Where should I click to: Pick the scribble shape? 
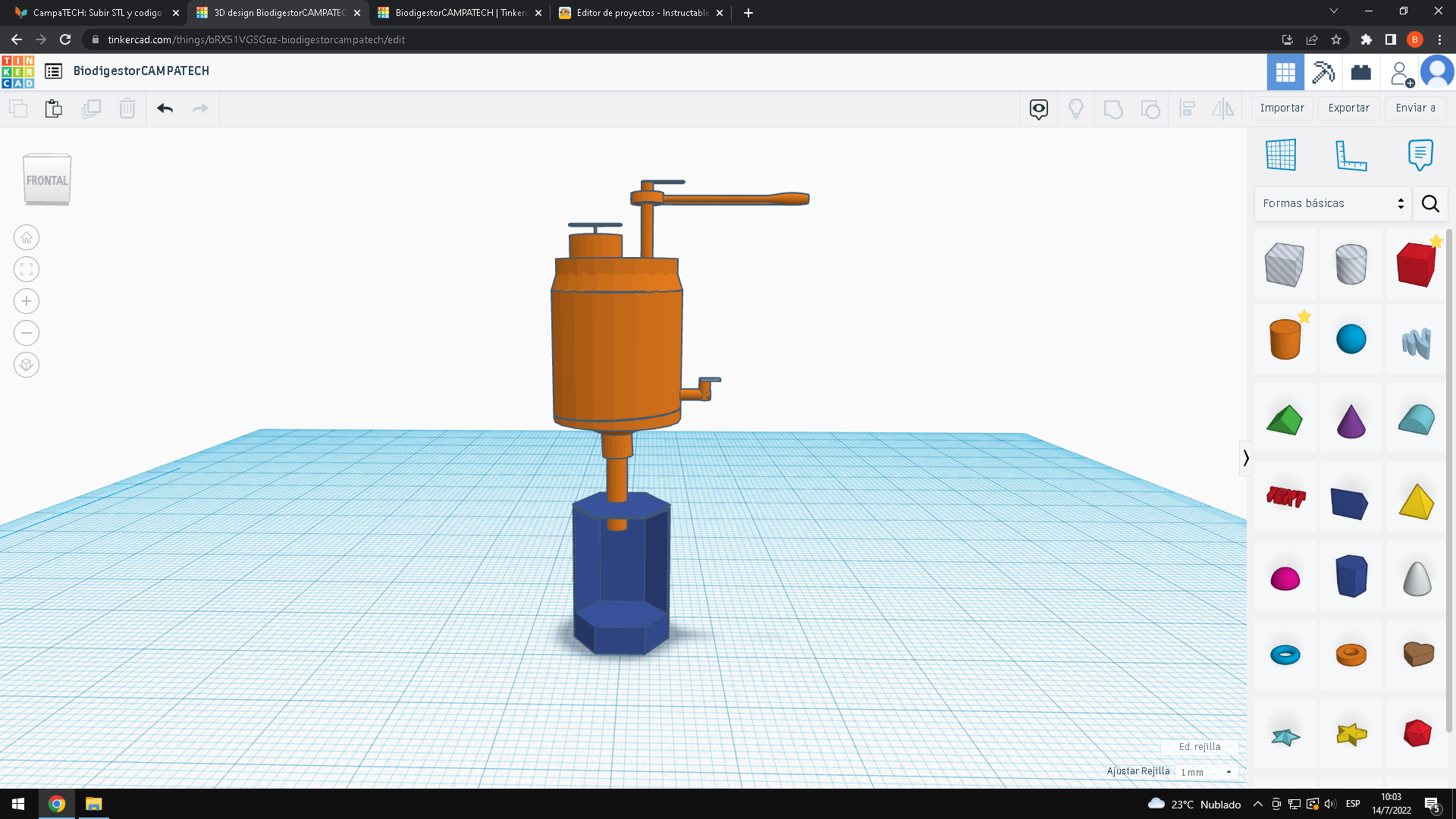(1417, 343)
